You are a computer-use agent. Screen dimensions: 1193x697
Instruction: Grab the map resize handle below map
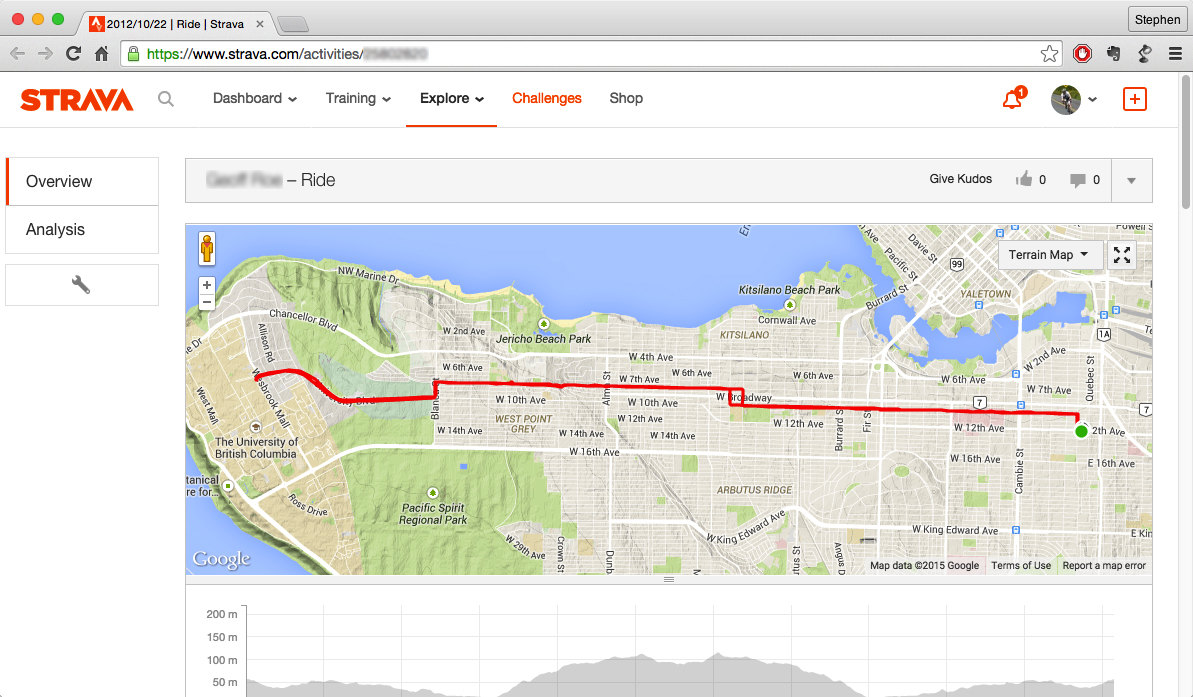pyautogui.click(x=669, y=580)
